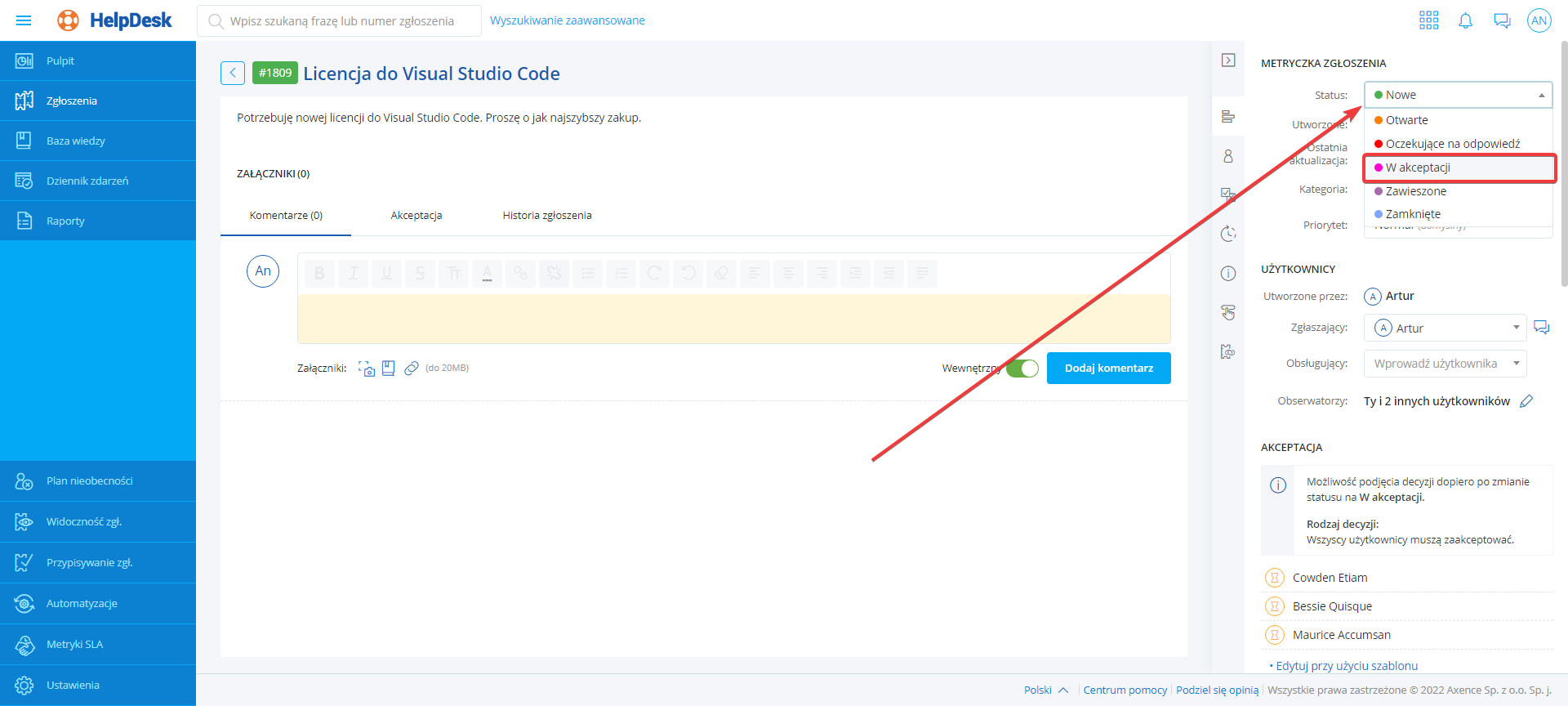The width and height of the screenshot is (1568, 706).
Task: Collapse the right details panel
Action: [x=1228, y=60]
